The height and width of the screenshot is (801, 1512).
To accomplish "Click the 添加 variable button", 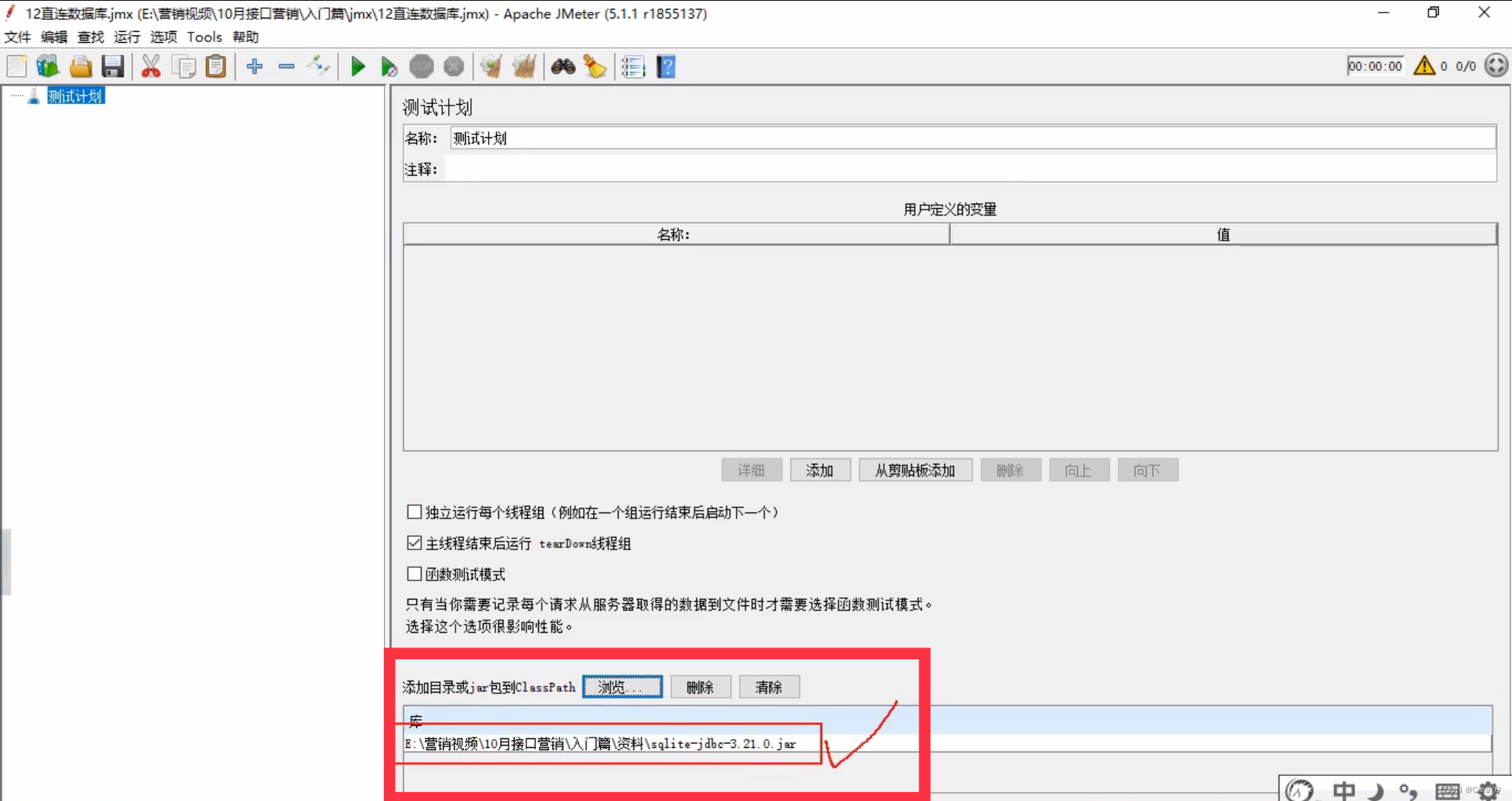I will (819, 470).
